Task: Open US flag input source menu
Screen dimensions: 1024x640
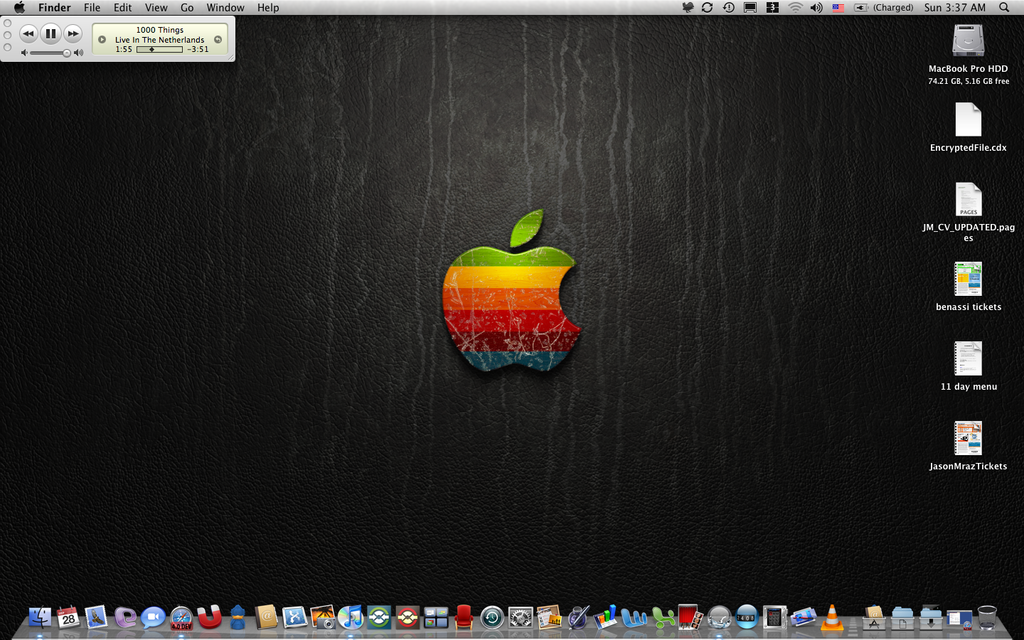Action: 838,8
